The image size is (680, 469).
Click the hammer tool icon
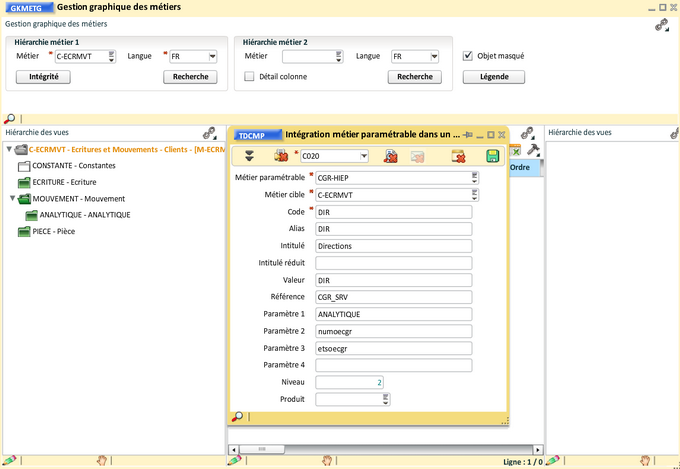[533, 150]
